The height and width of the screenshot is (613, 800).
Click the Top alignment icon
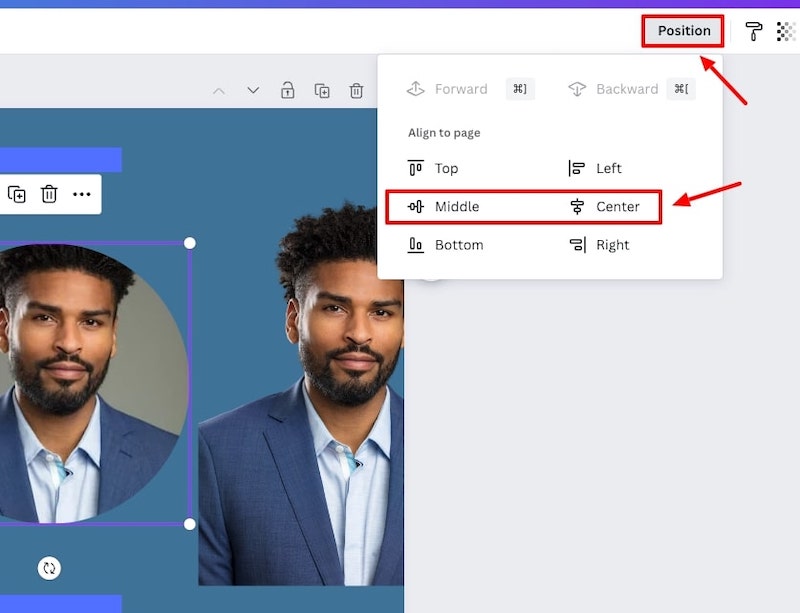point(416,168)
